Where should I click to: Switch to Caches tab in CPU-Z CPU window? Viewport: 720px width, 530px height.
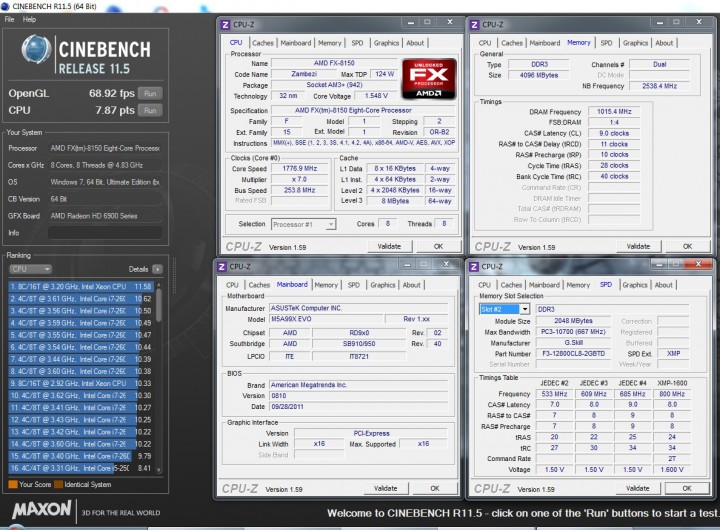(263, 43)
